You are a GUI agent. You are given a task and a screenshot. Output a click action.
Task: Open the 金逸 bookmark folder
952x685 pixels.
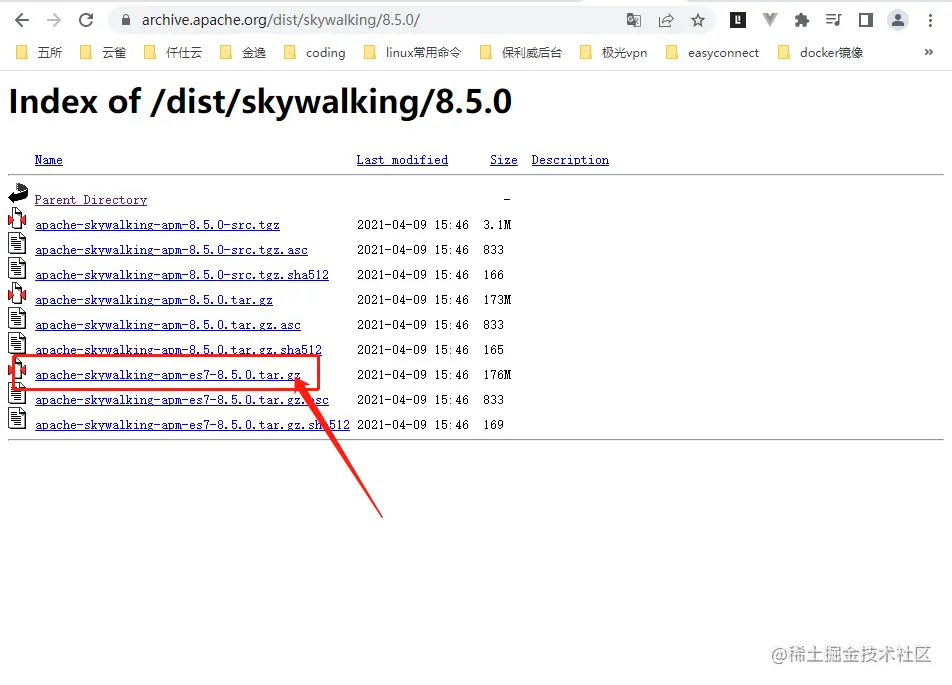point(243,53)
